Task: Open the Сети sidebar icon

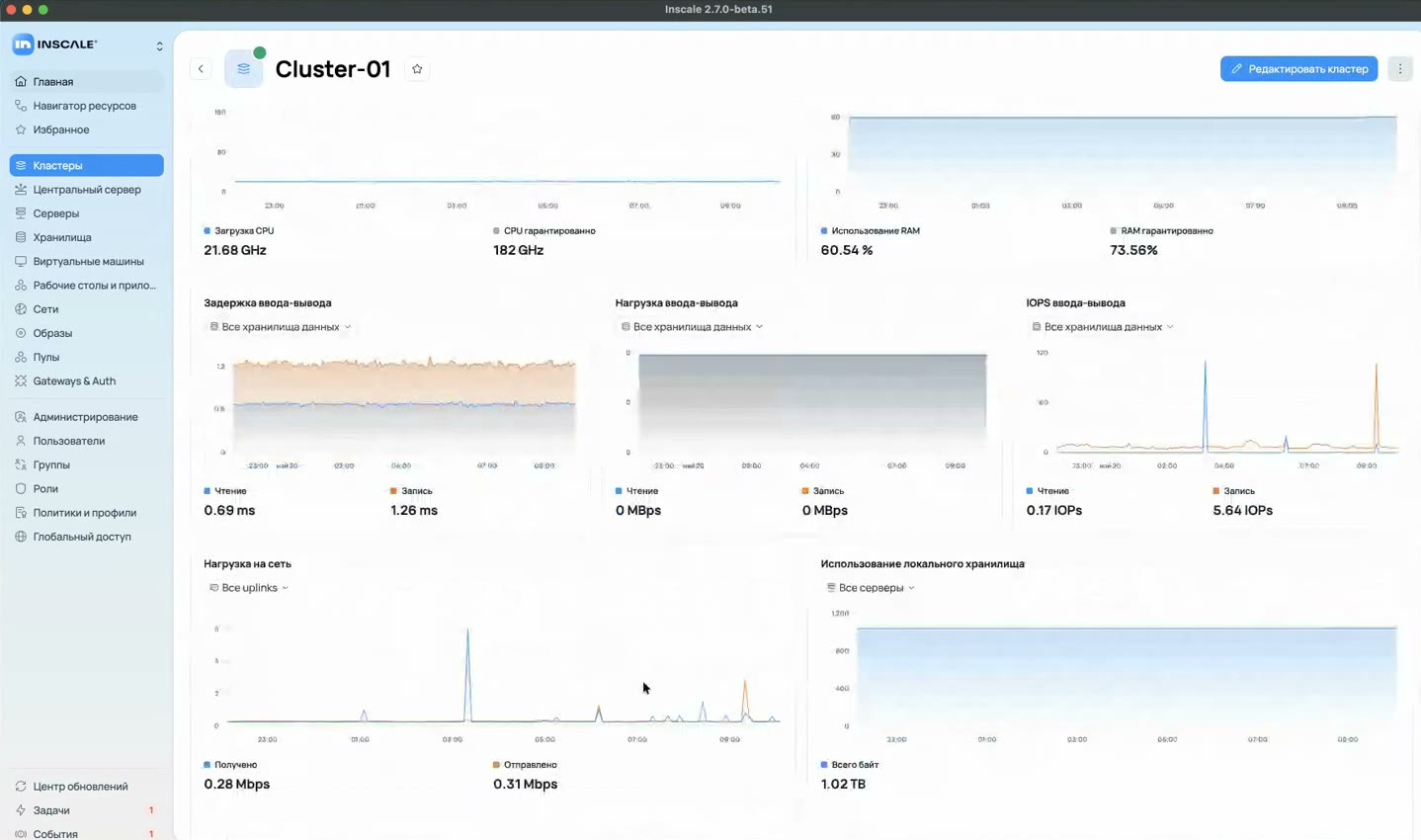Action: tap(21, 309)
